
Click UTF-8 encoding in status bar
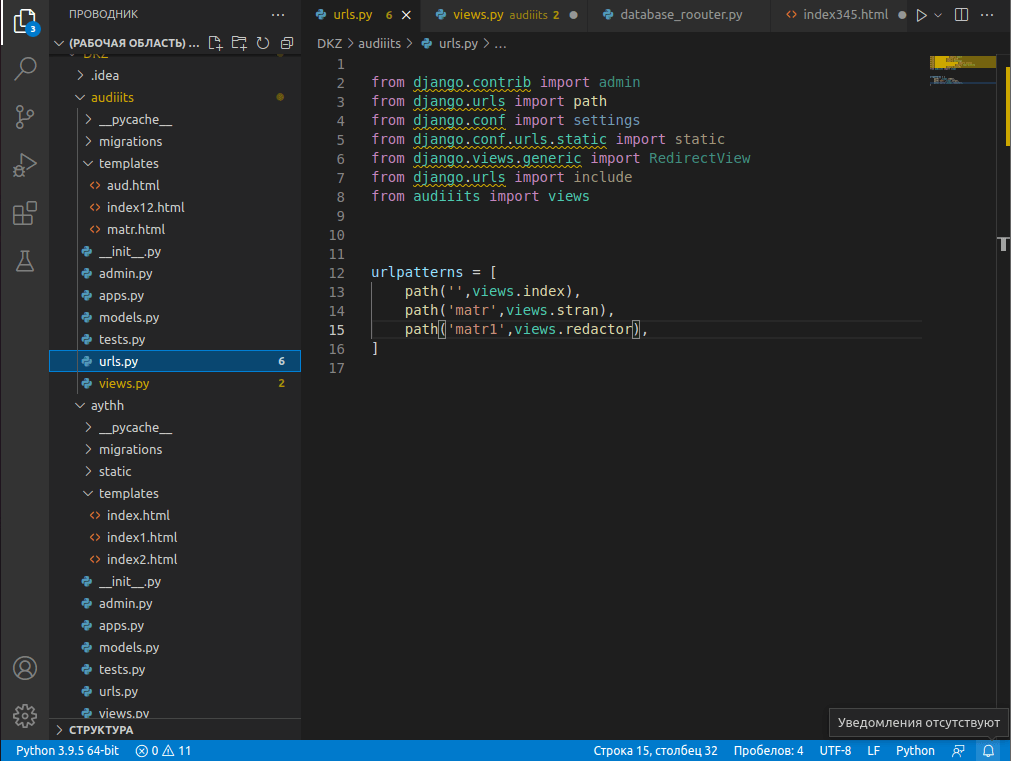tap(835, 750)
